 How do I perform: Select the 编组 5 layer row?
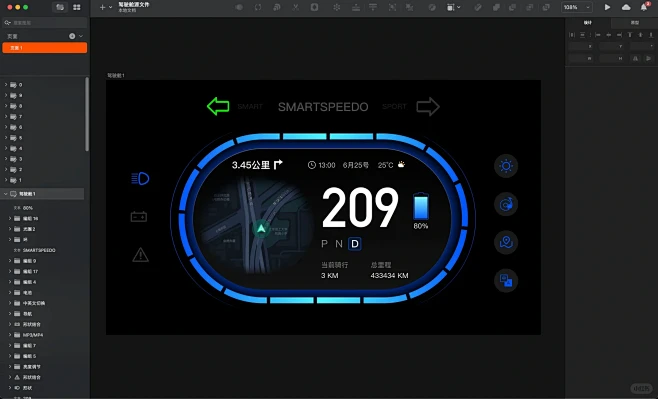click(42, 356)
